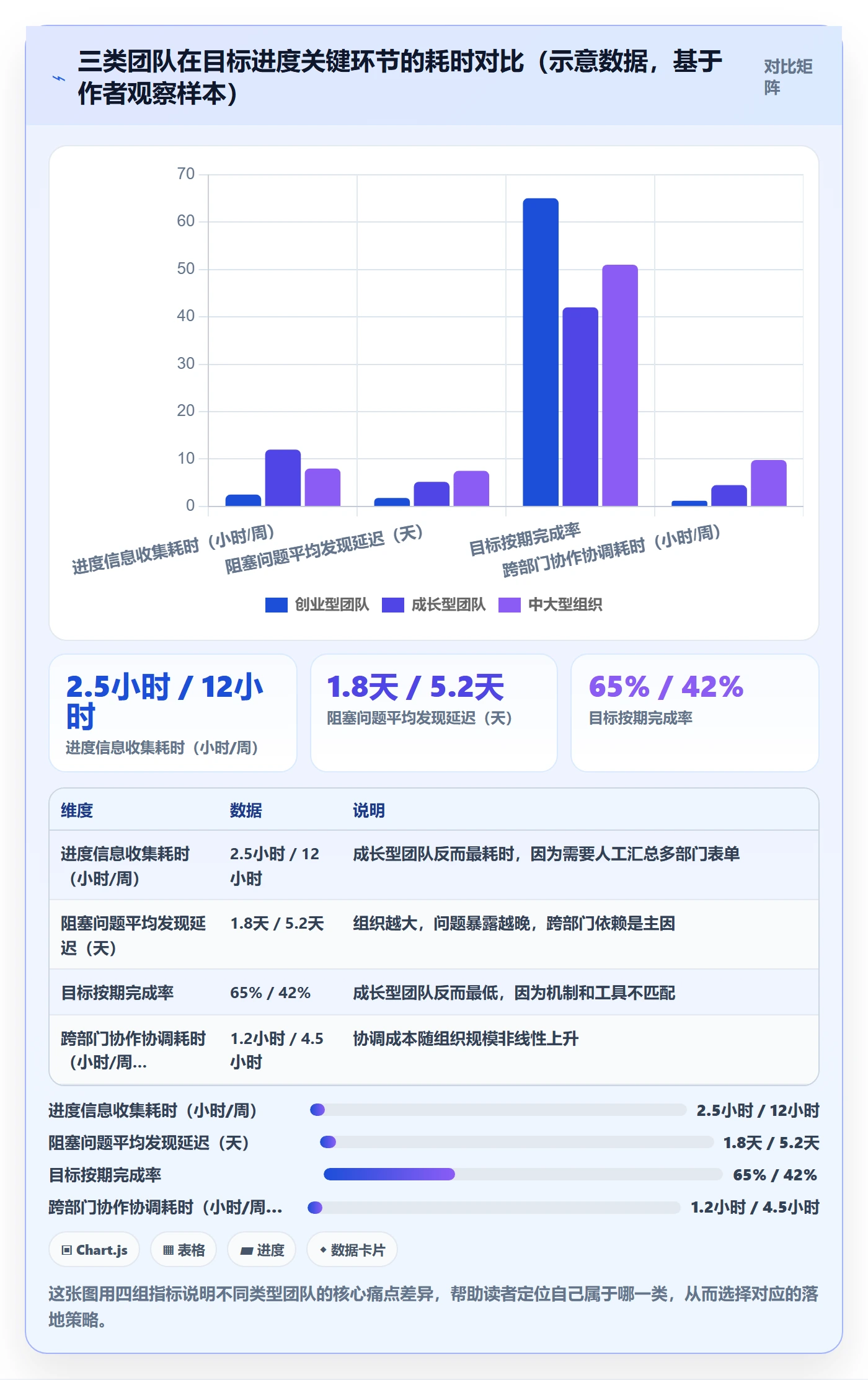Click the 成长型团队 bar for 目标按期完成率
868x1380 pixels.
pos(580,407)
